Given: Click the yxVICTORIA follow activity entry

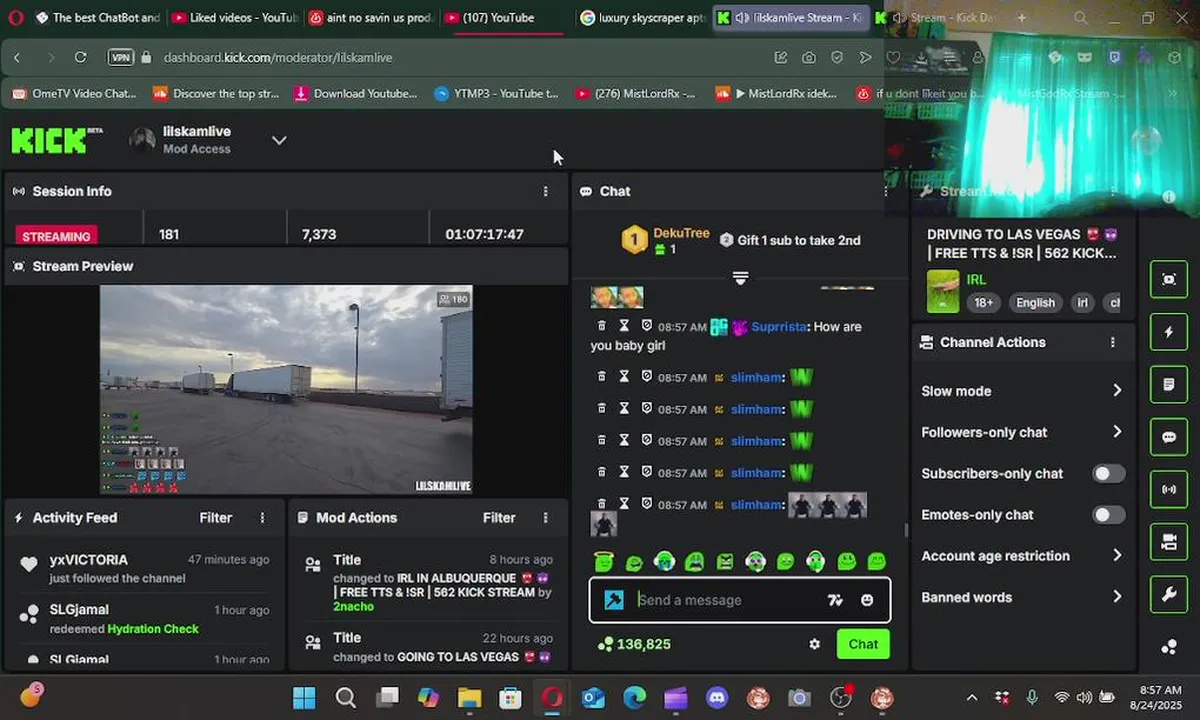Looking at the screenshot, I should (x=144, y=568).
